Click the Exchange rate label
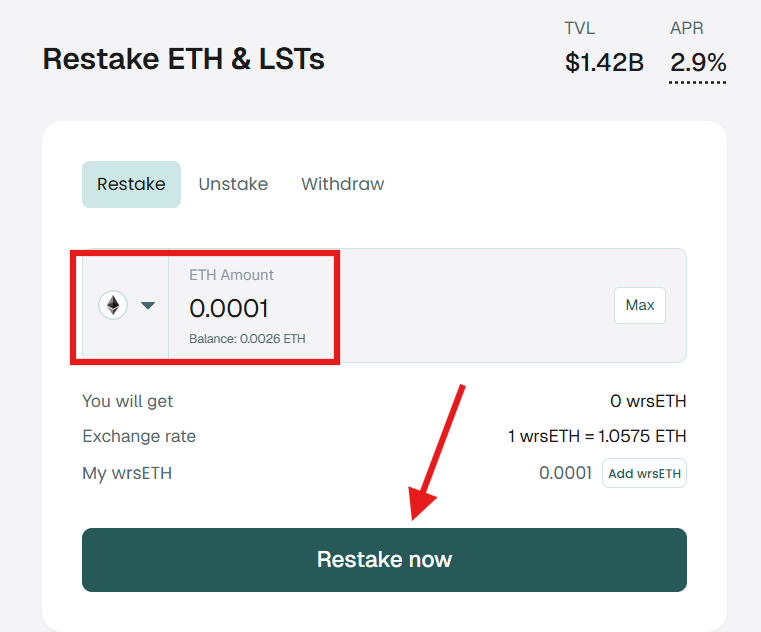Image resolution: width=761 pixels, height=632 pixels. coord(139,436)
